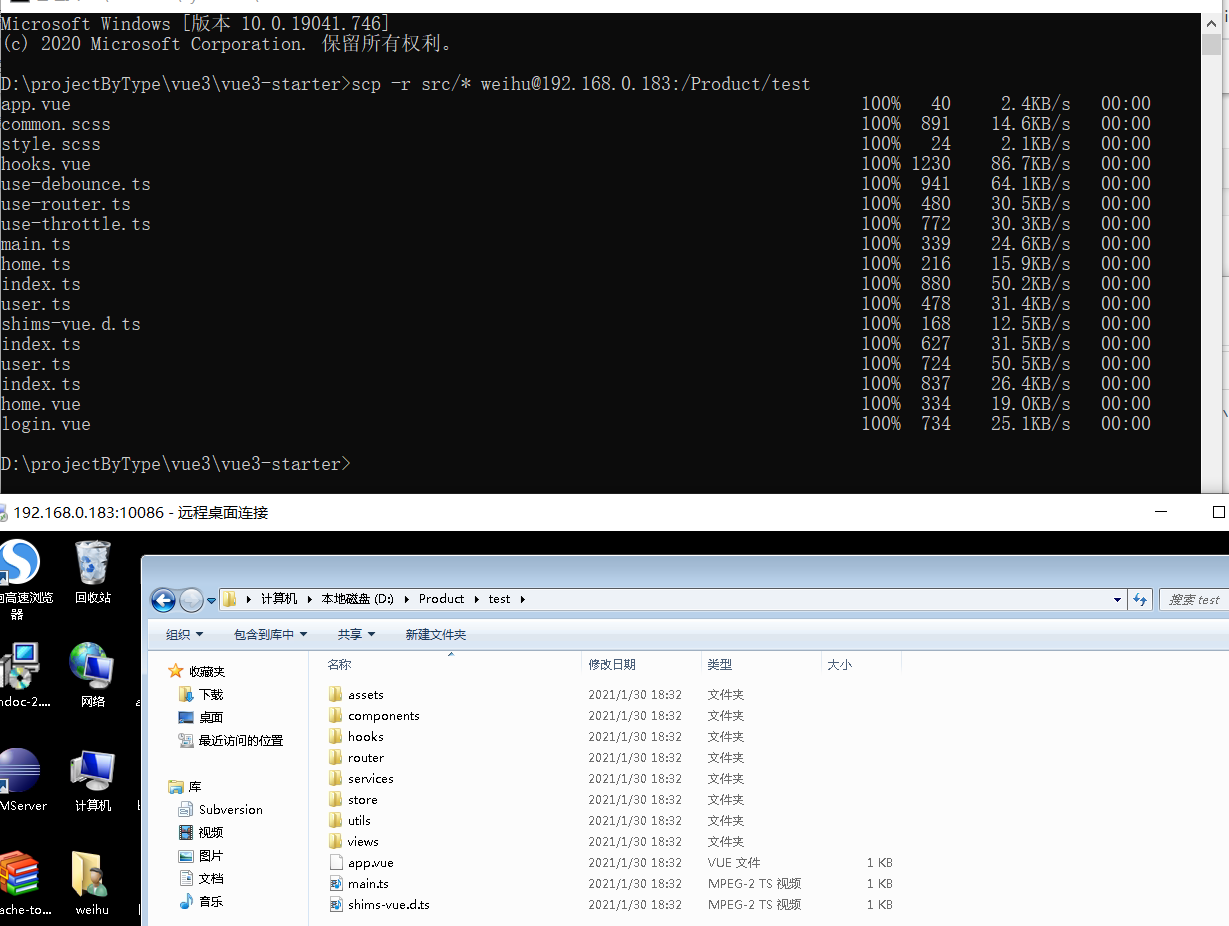Select 下载 (Downloads) in favorites sidebar

click(x=211, y=695)
